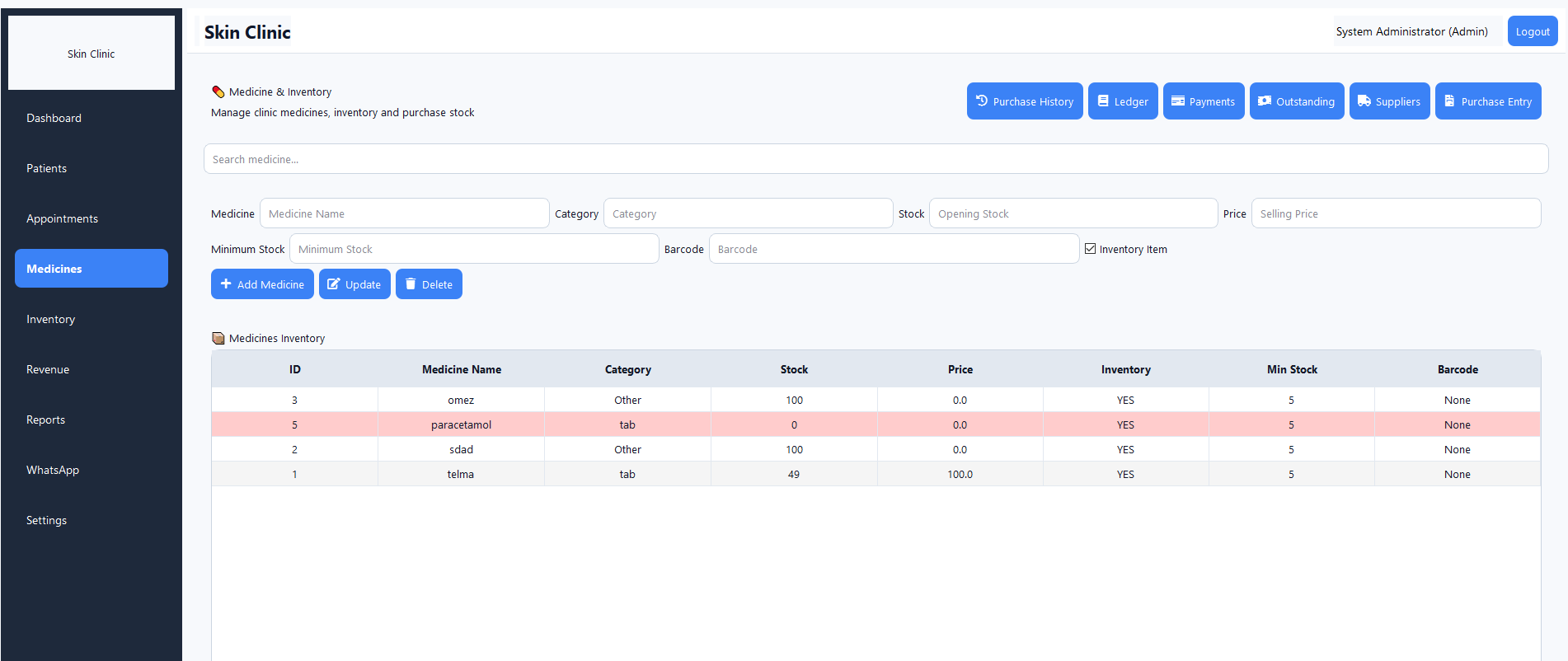Click the Category column header

(x=628, y=369)
